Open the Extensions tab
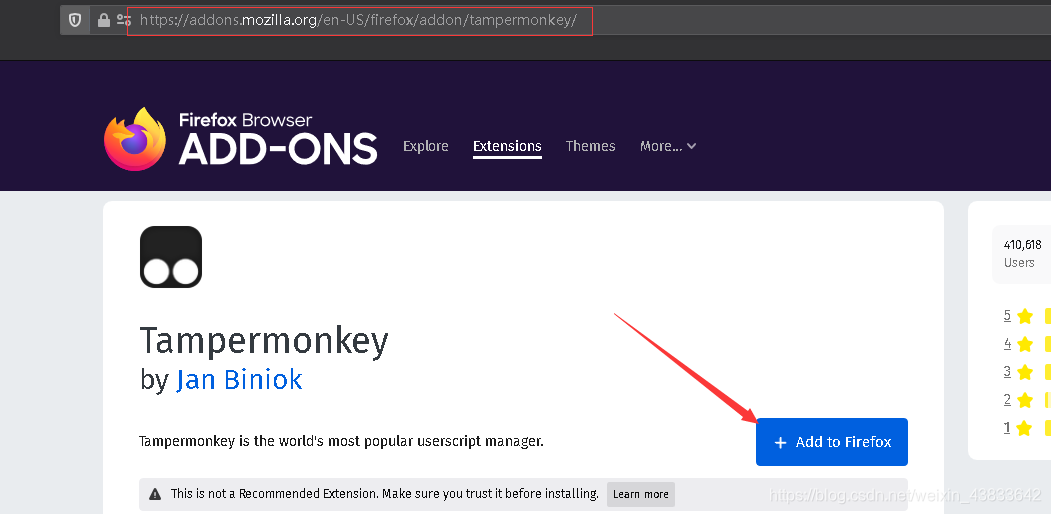This screenshot has height=514, width=1051. 507,146
